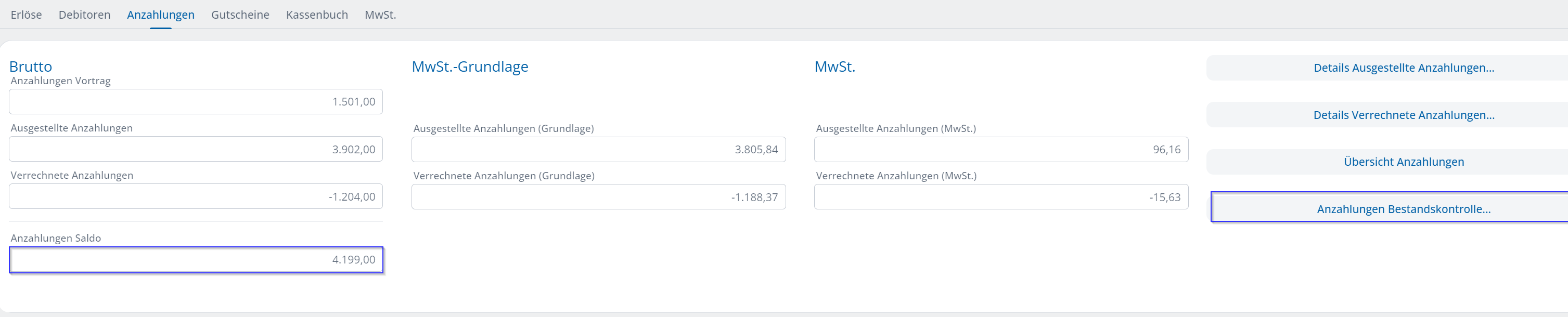Image resolution: width=1568 pixels, height=317 pixels.
Task: Go to the Gutscheine tab
Action: [240, 15]
